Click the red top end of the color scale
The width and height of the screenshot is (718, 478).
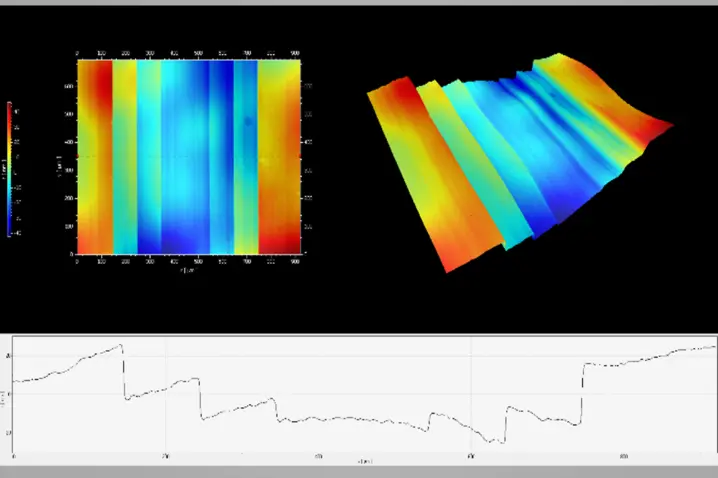10,106
